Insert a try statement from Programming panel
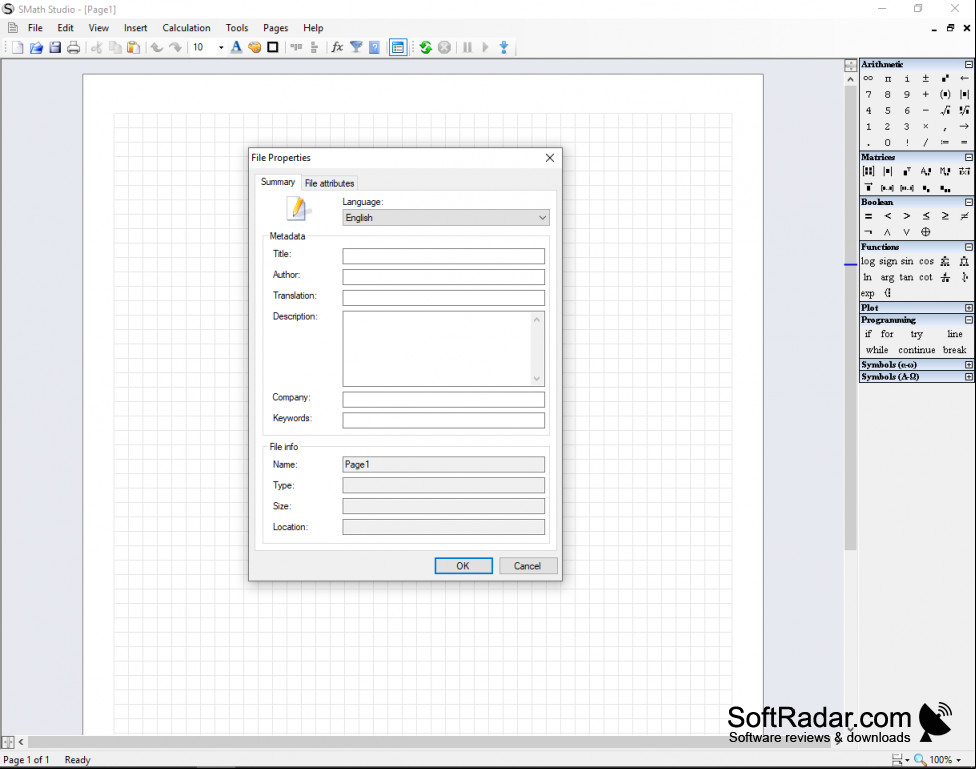This screenshot has height=769, width=976. point(916,334)
